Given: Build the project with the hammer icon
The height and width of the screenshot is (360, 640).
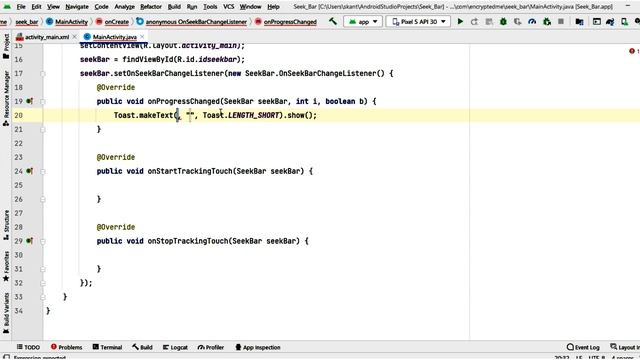Looking at the screenshot, I should (x=333, y=21).
